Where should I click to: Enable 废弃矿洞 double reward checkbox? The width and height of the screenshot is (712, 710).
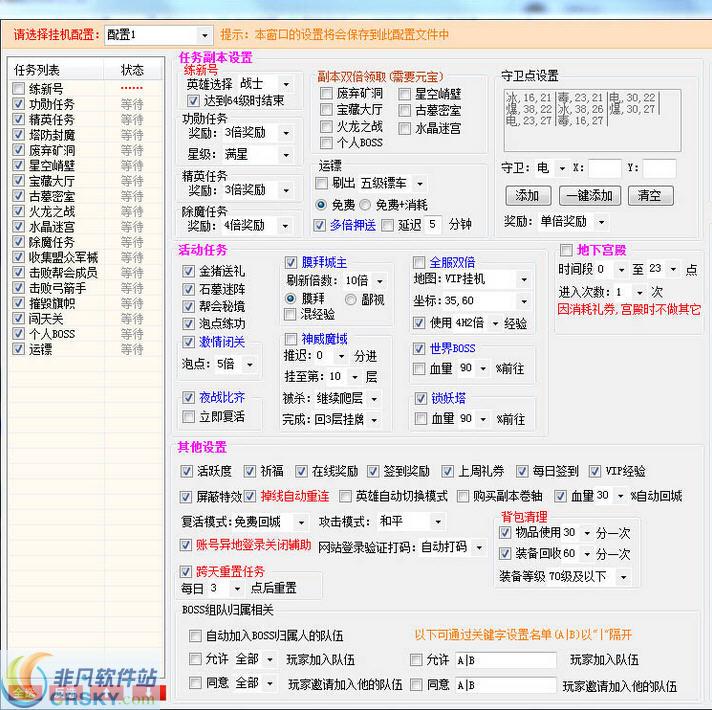pyautogui.click(x=326, y=93)
